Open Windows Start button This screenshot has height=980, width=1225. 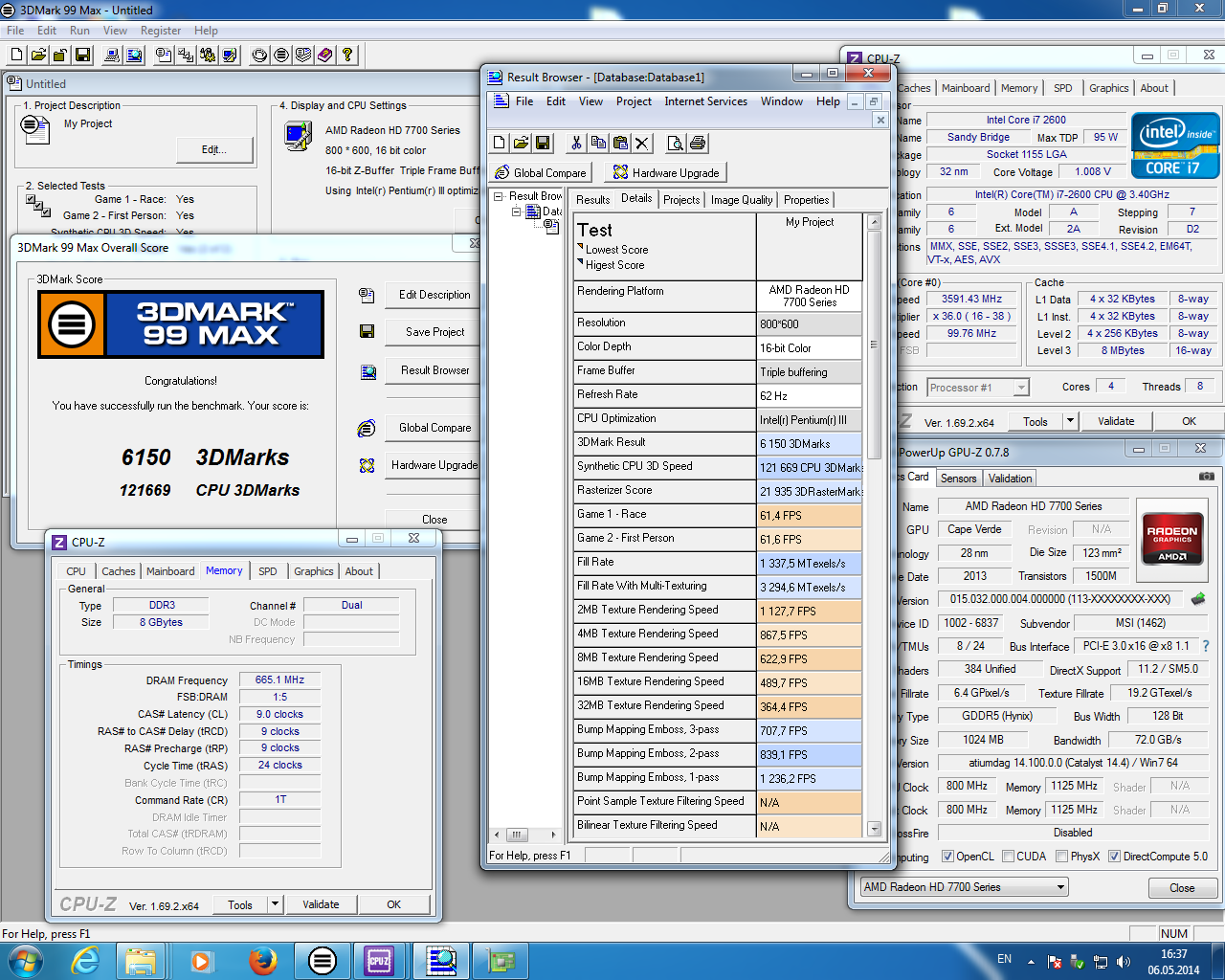25,960
